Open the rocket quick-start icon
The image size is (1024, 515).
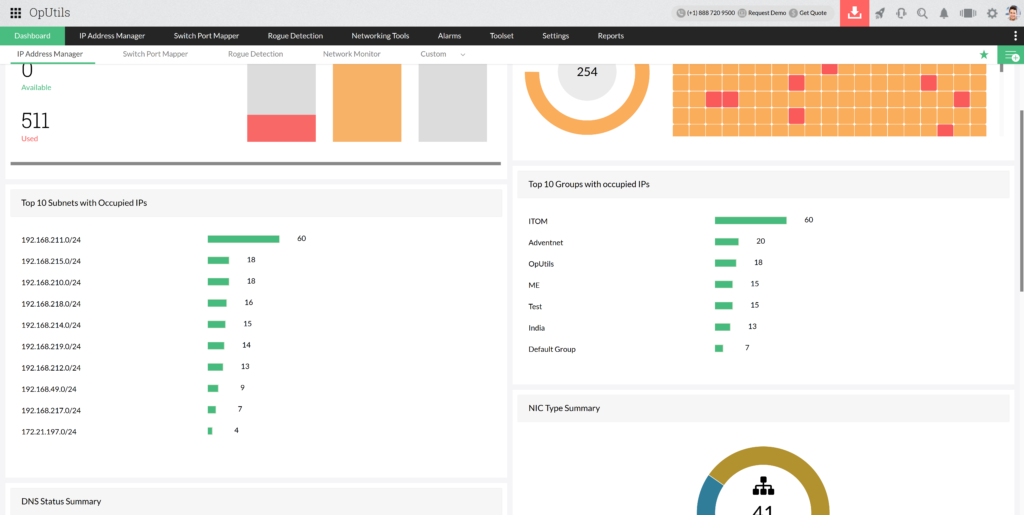880,13
